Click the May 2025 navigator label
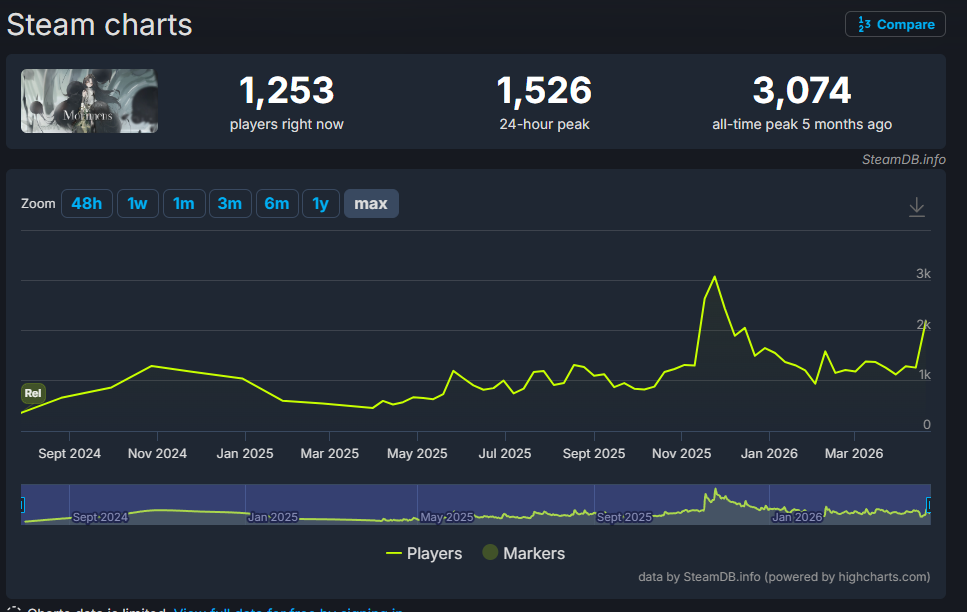This screenshot has height=612, width=967. 446,517
